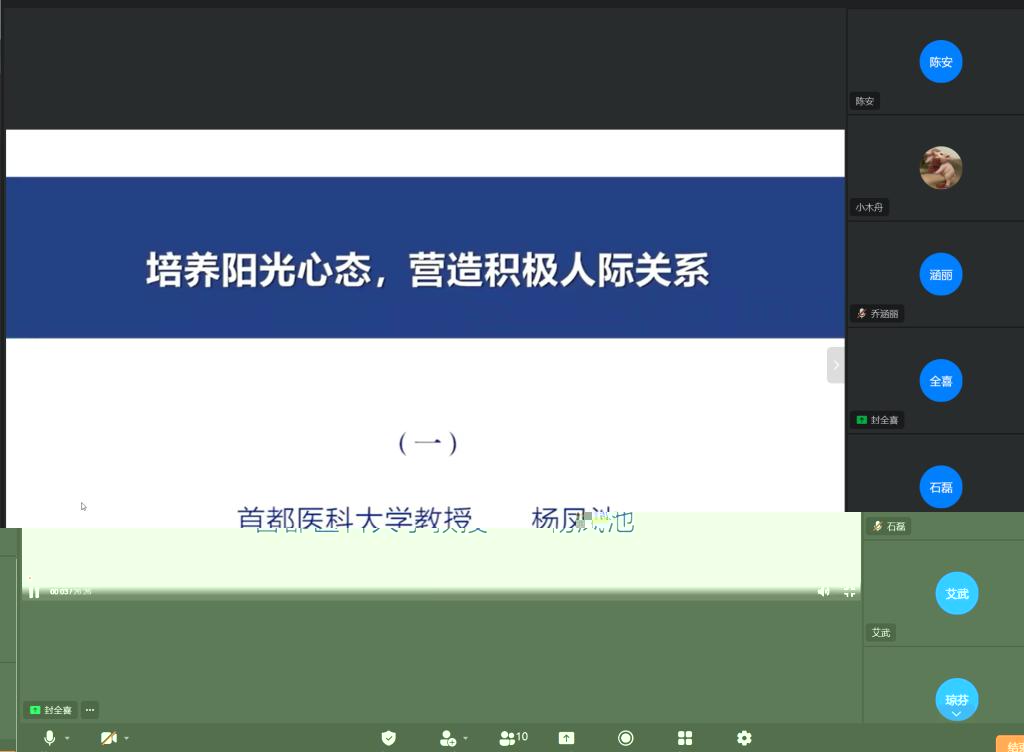This screenshot has height=752, width=1024.
Task: Open meeting settings gear
Action: (x=744, y=738)
